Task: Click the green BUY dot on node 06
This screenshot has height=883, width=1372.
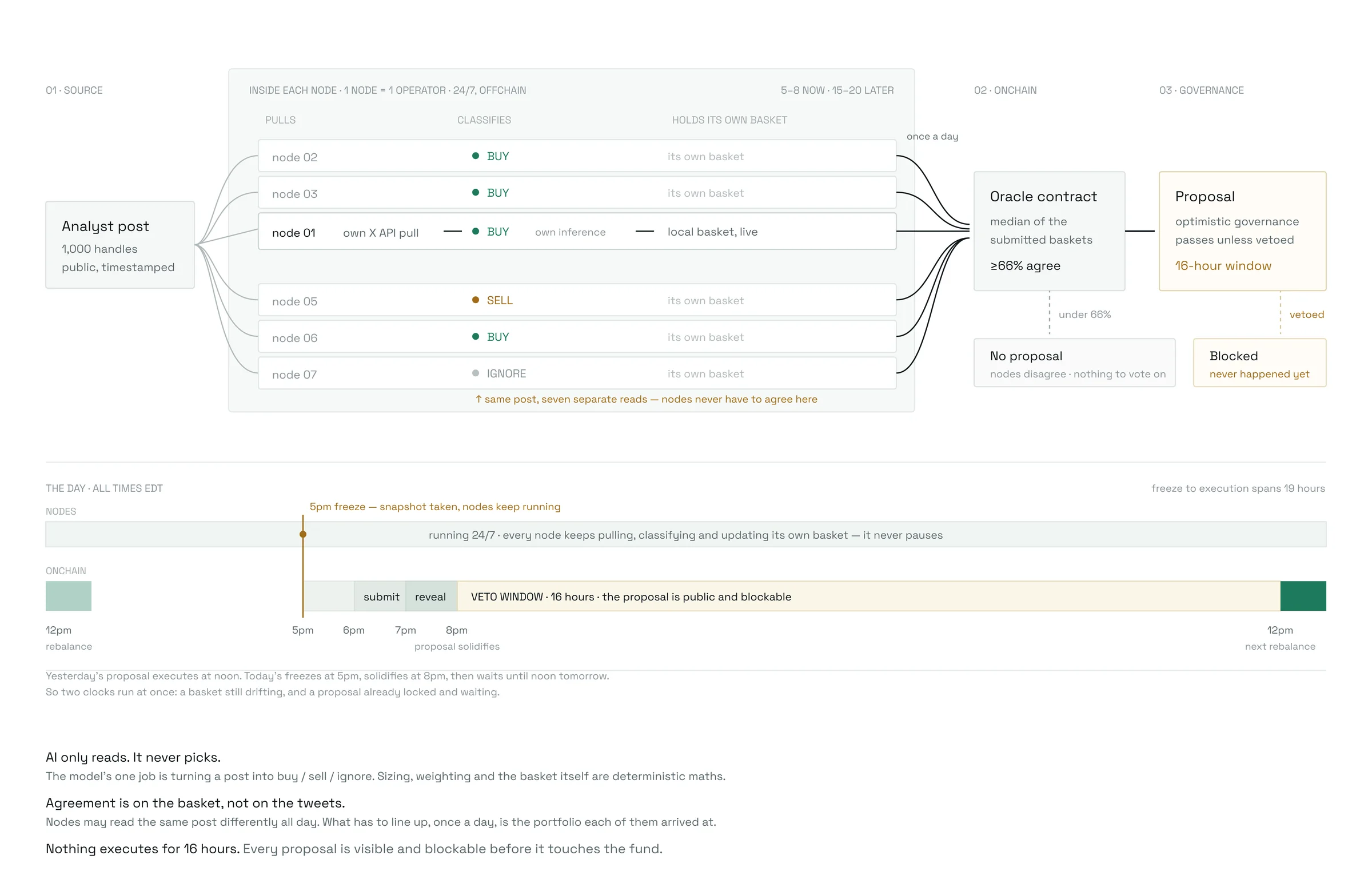Action: tap(475, 337)
